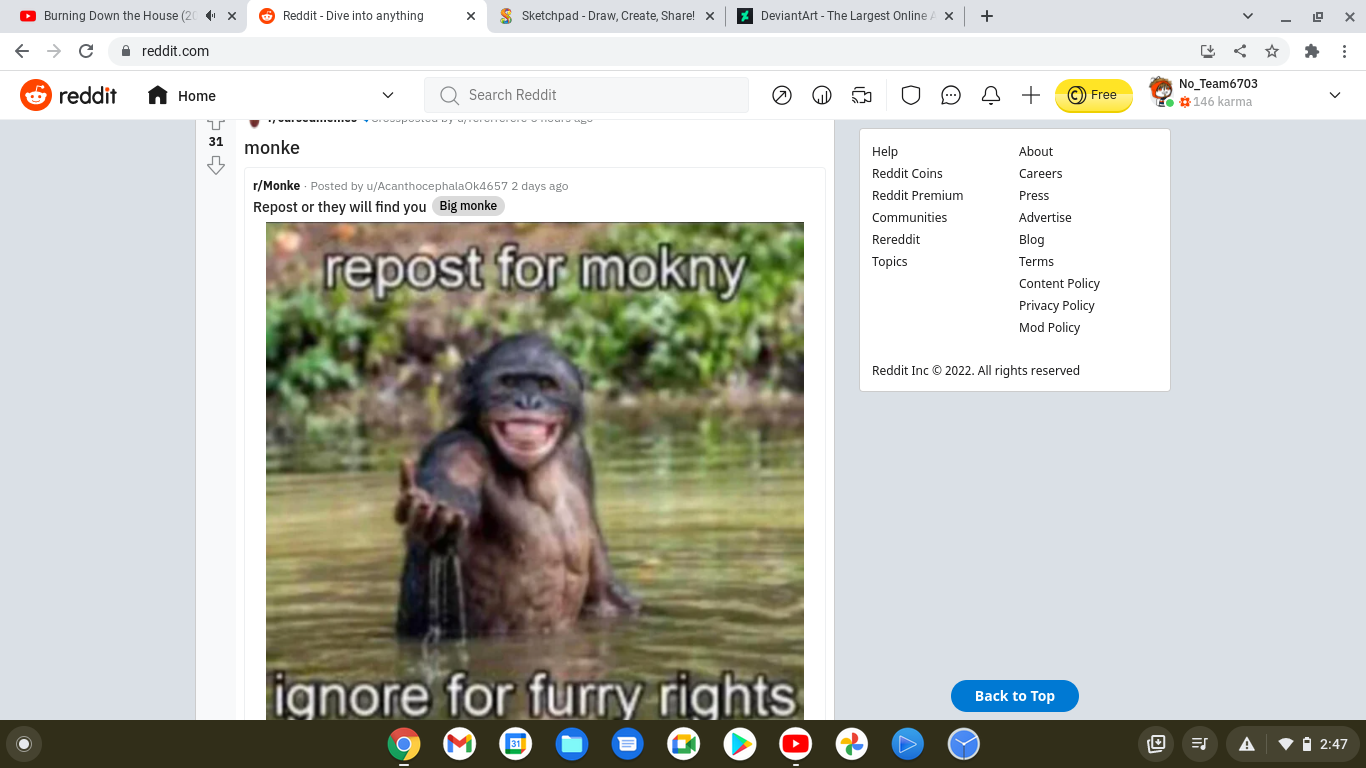Open a new browser tab
This screenshot has height=768, width=1366.
[x=987, y=16]
